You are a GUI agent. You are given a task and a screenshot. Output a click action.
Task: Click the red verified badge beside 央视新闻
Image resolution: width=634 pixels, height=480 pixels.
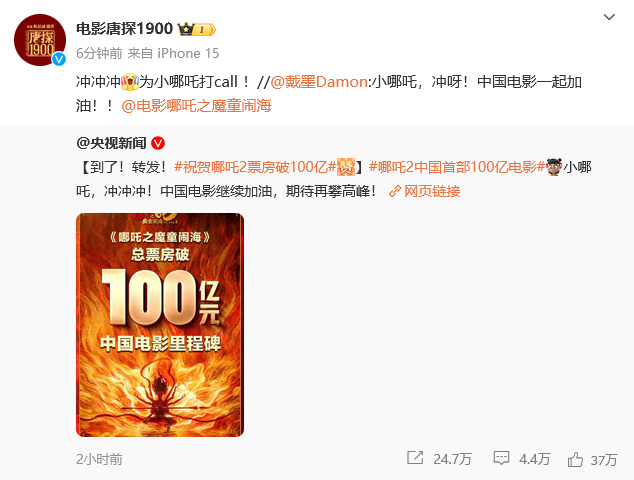(158, 143)
